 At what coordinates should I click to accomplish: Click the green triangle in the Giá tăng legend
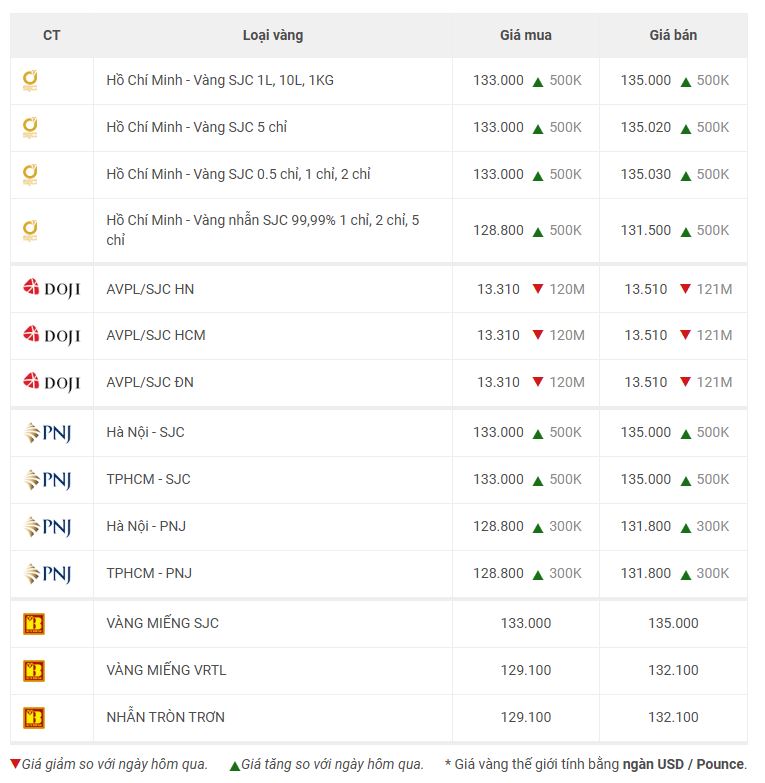pos(235,766)
